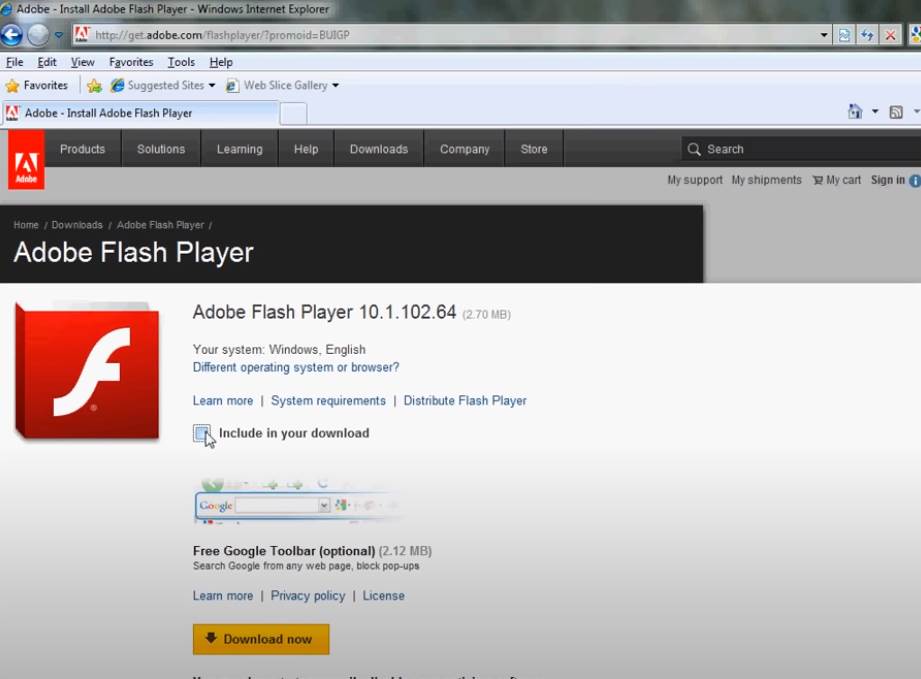The image size is (921, 679).
Task: Open the address bar history dropdown
Action: [824, 33]
